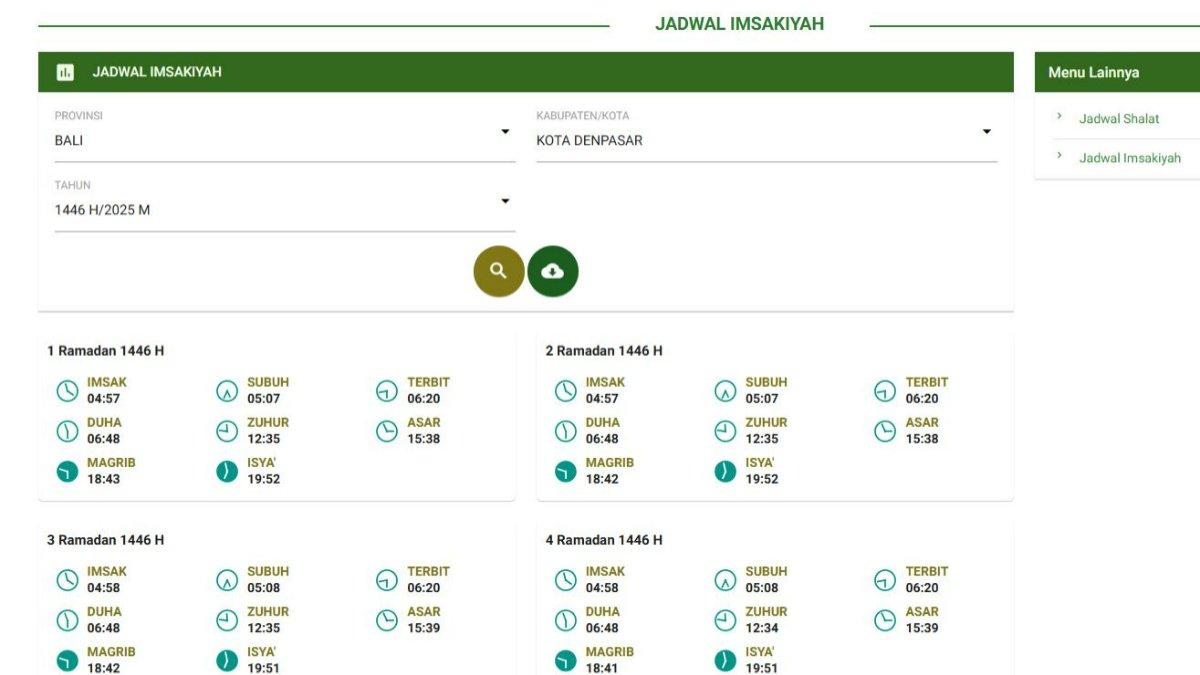The image size is (1200, 675).
Task: Click the Jadwal Imsakiyah green panel title
Action: (x=157, y=72)
